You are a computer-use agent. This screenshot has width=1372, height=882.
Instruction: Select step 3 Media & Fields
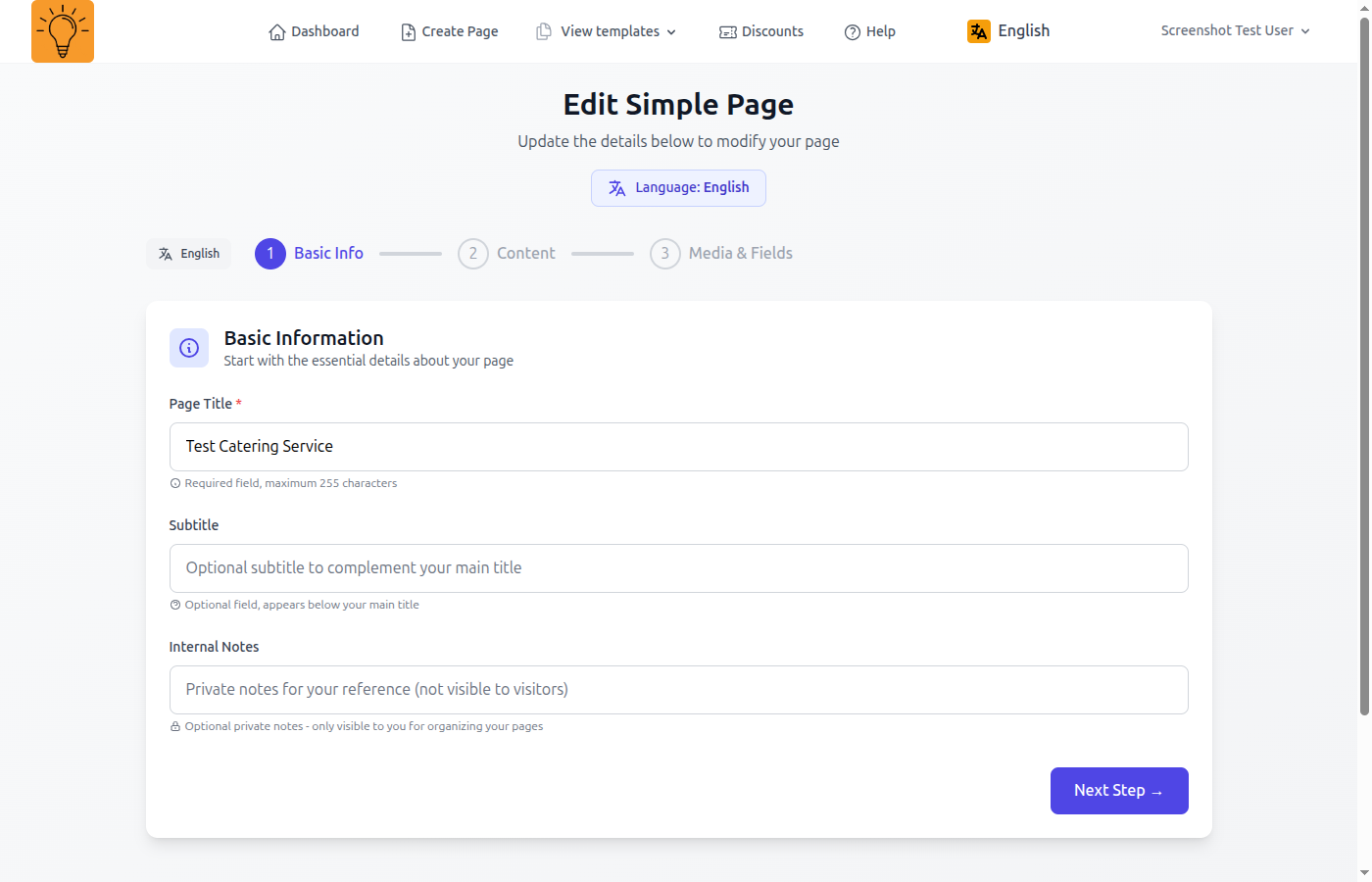tap(721, 254)
